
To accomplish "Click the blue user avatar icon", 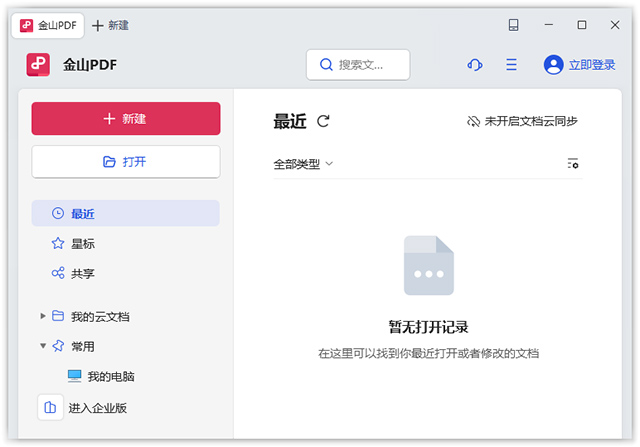I will point(553,64).
